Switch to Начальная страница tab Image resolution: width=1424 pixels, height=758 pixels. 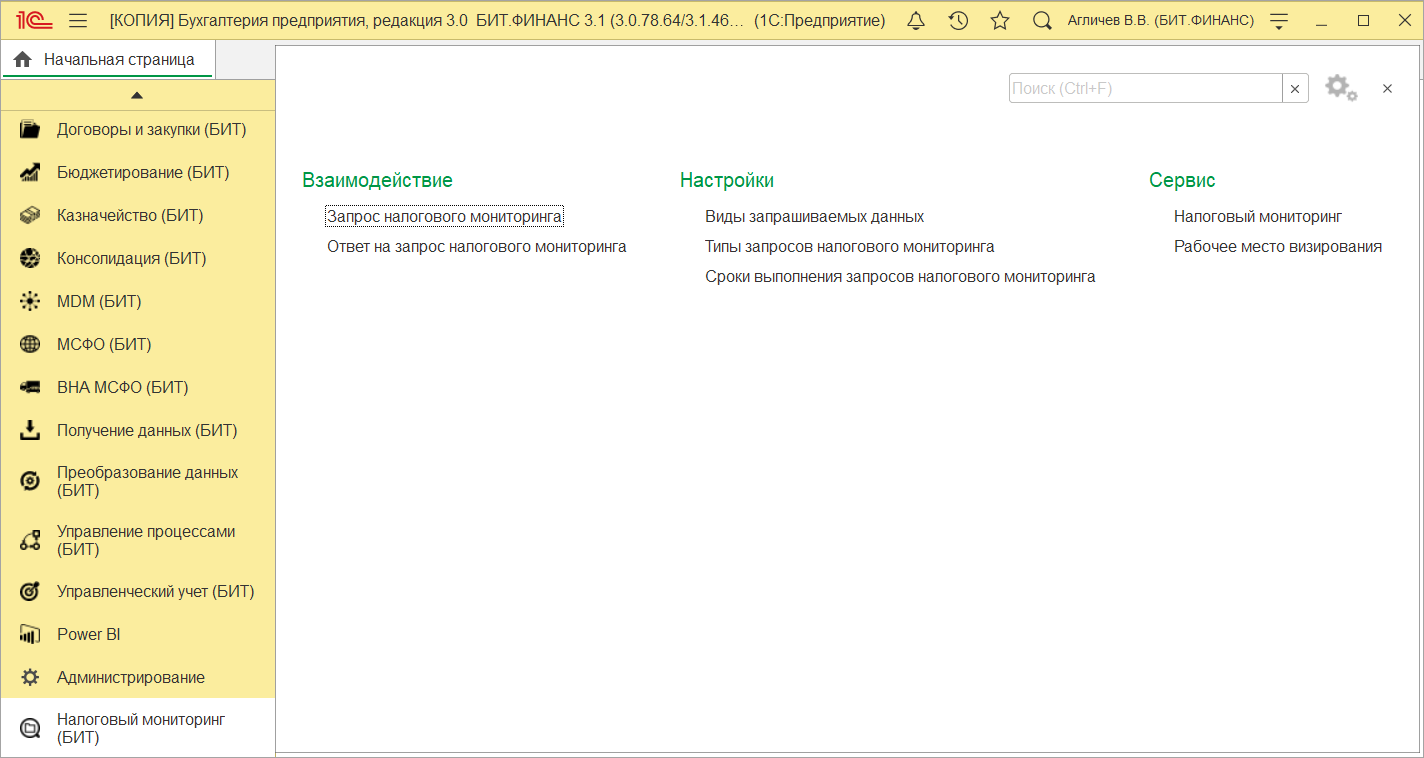pyautogui.click(x=108, y=60)
